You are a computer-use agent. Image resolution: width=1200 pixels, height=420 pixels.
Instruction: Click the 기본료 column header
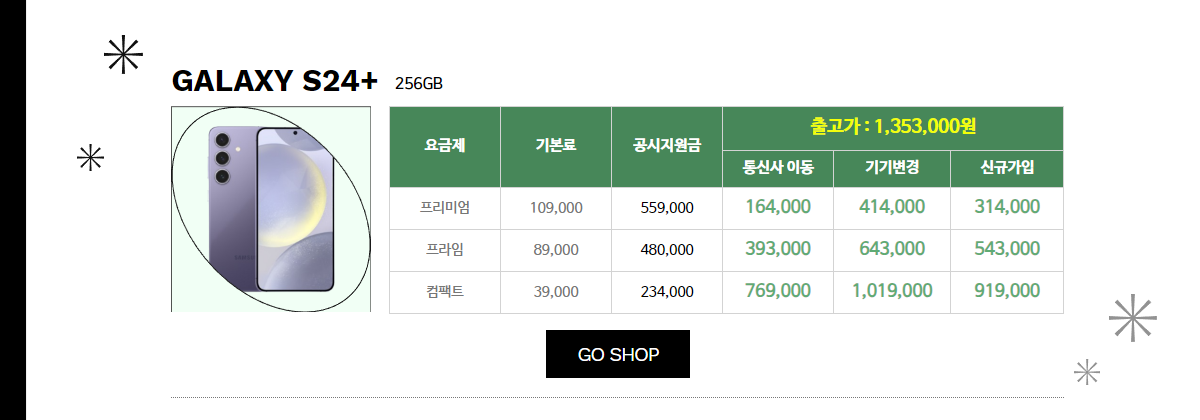[x=556, y=146]
